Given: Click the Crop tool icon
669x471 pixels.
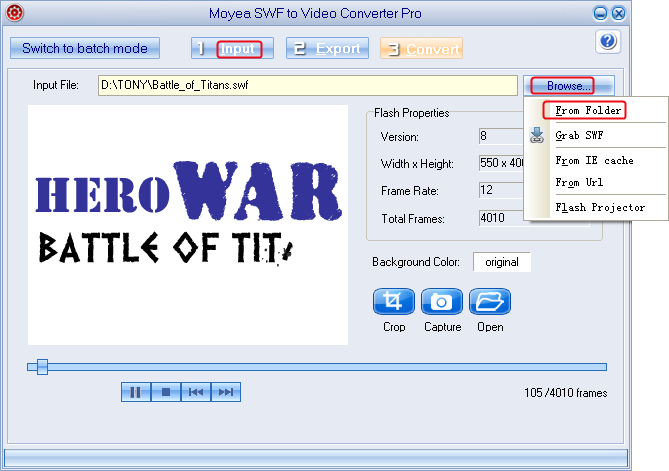Looking at the screenshot, I should [x=393, y=302].
